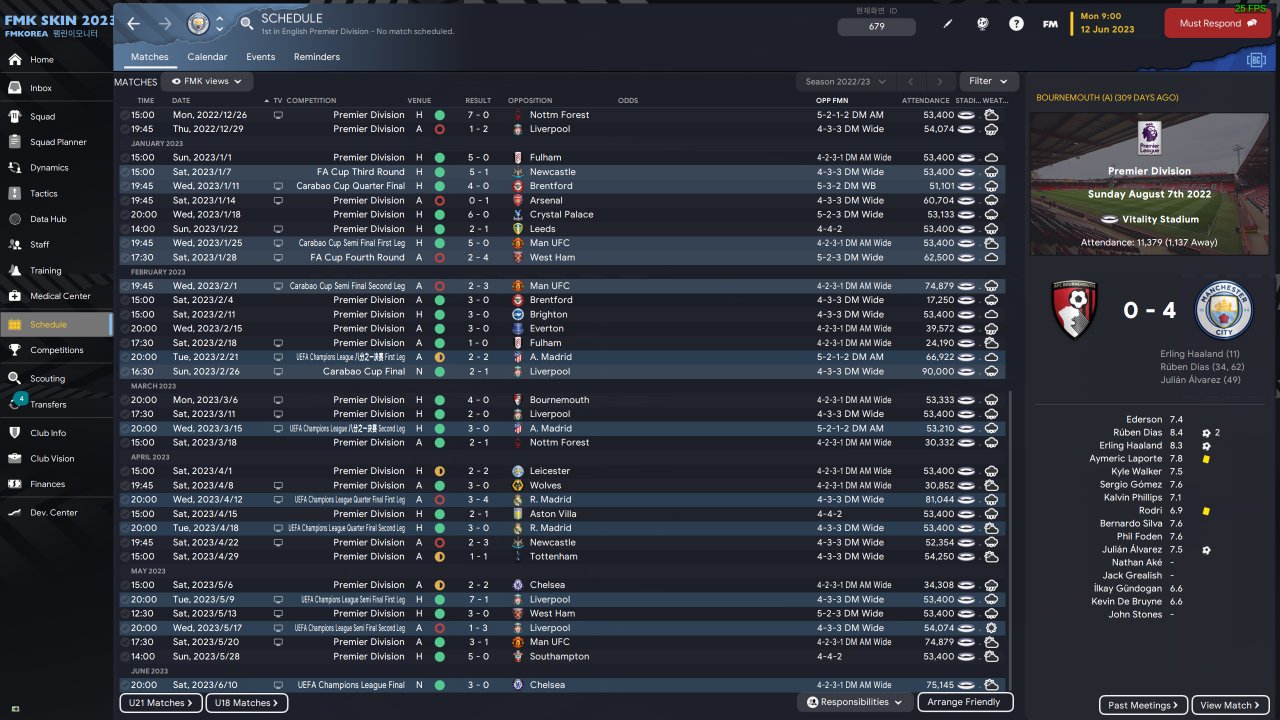
Task: Click the screen ID field 679
Action: click(x=876, y=26)
